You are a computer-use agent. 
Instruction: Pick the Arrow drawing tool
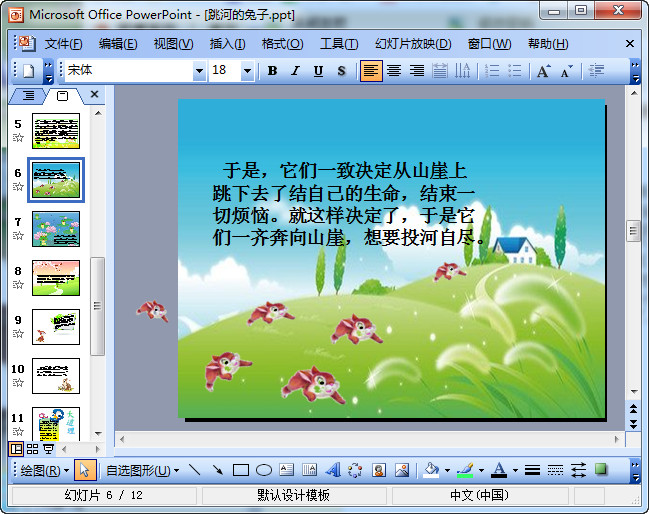point(218,470)
